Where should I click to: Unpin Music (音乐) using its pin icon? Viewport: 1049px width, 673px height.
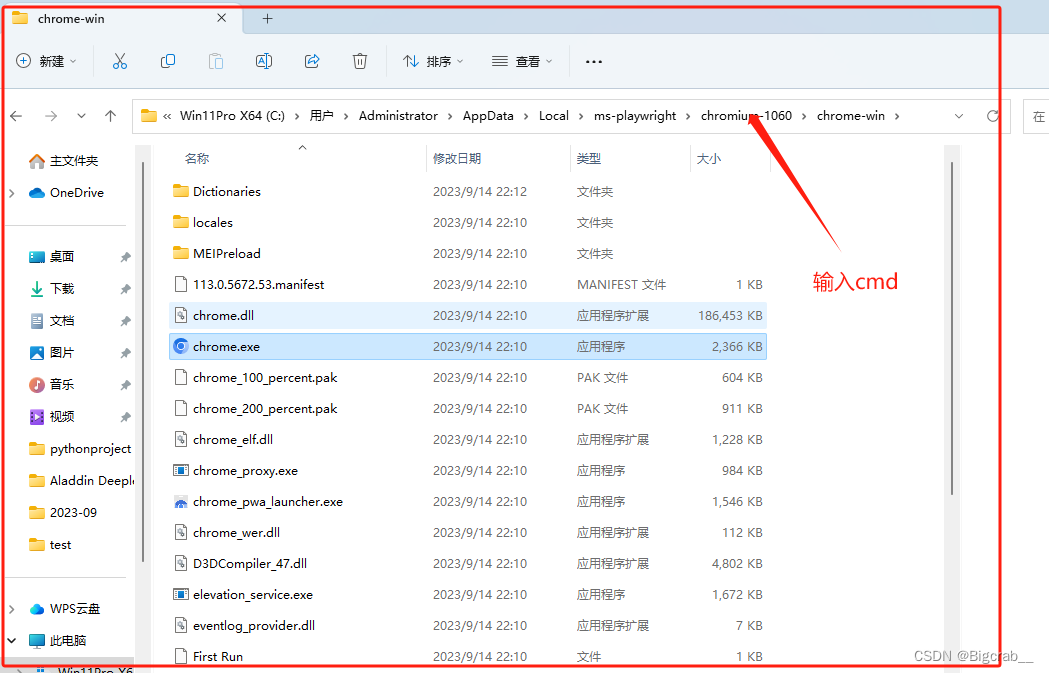pos(125,385)
